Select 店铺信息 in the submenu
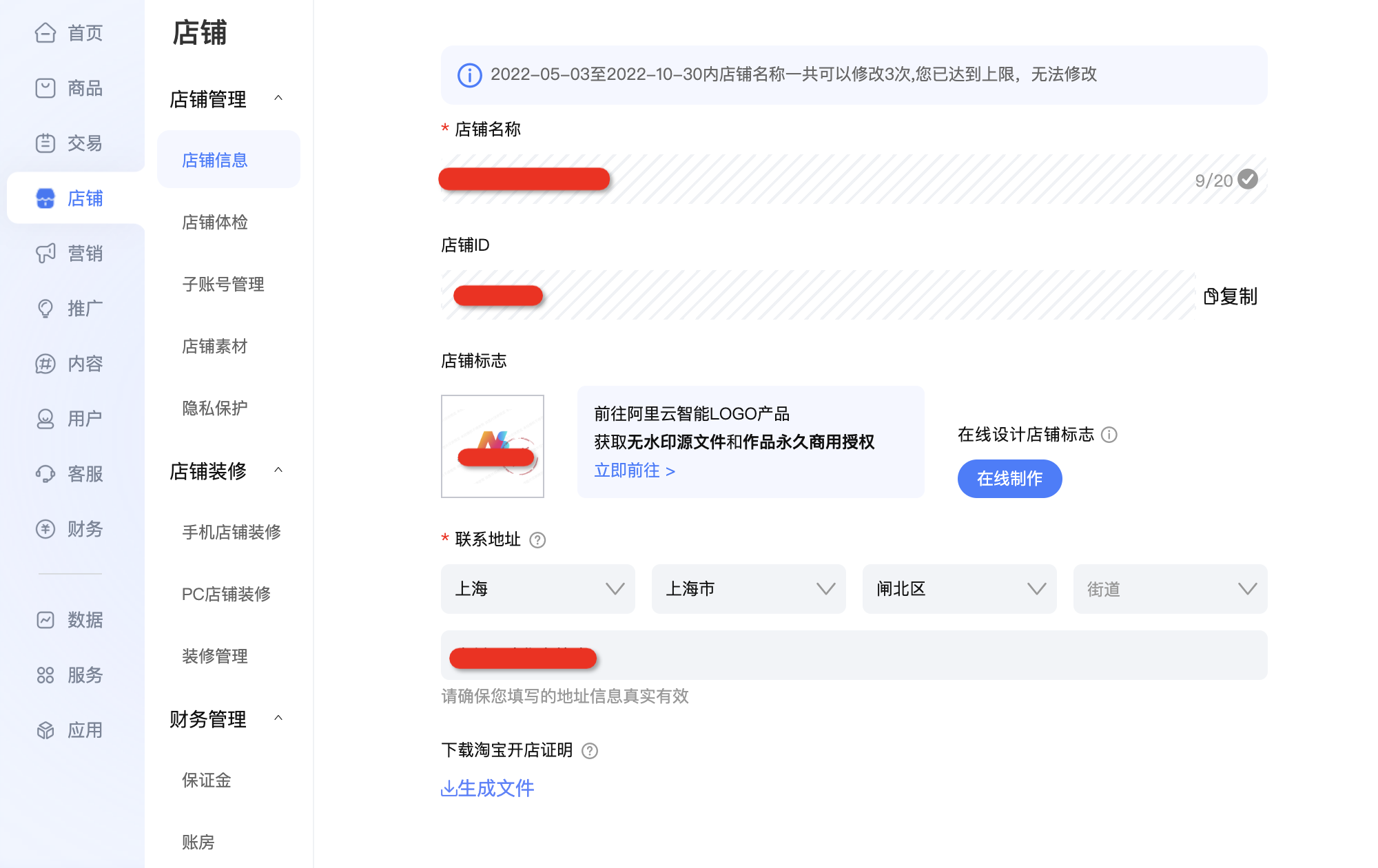 coord(229,160)
